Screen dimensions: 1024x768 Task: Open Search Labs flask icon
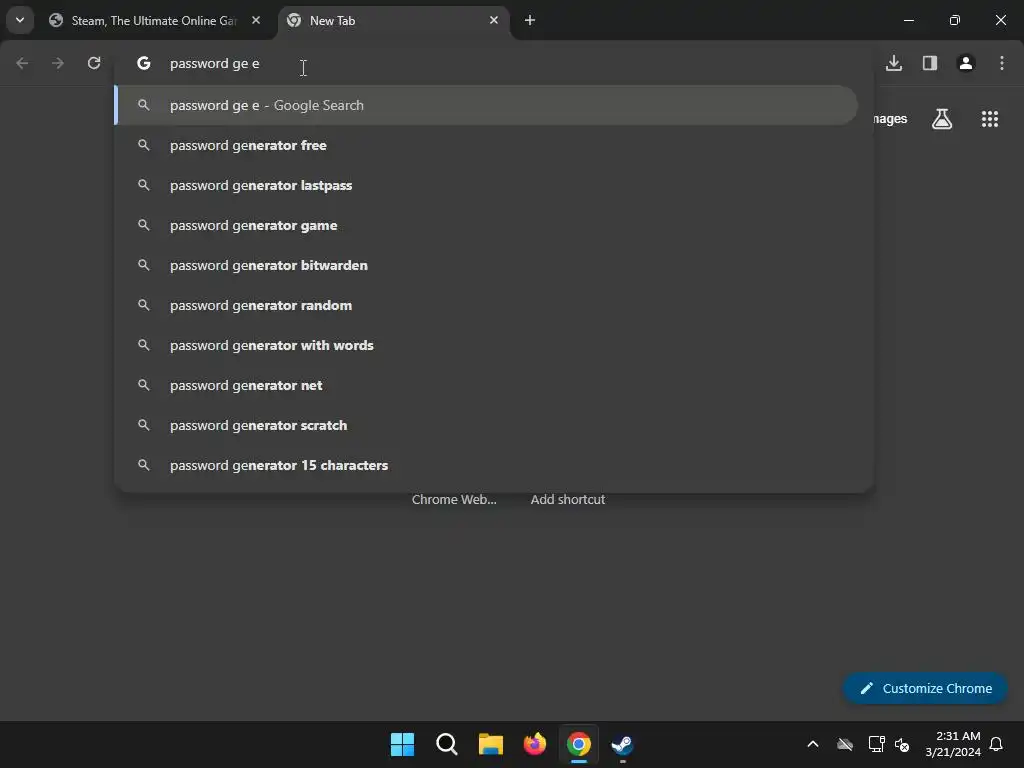pos(942,119)
